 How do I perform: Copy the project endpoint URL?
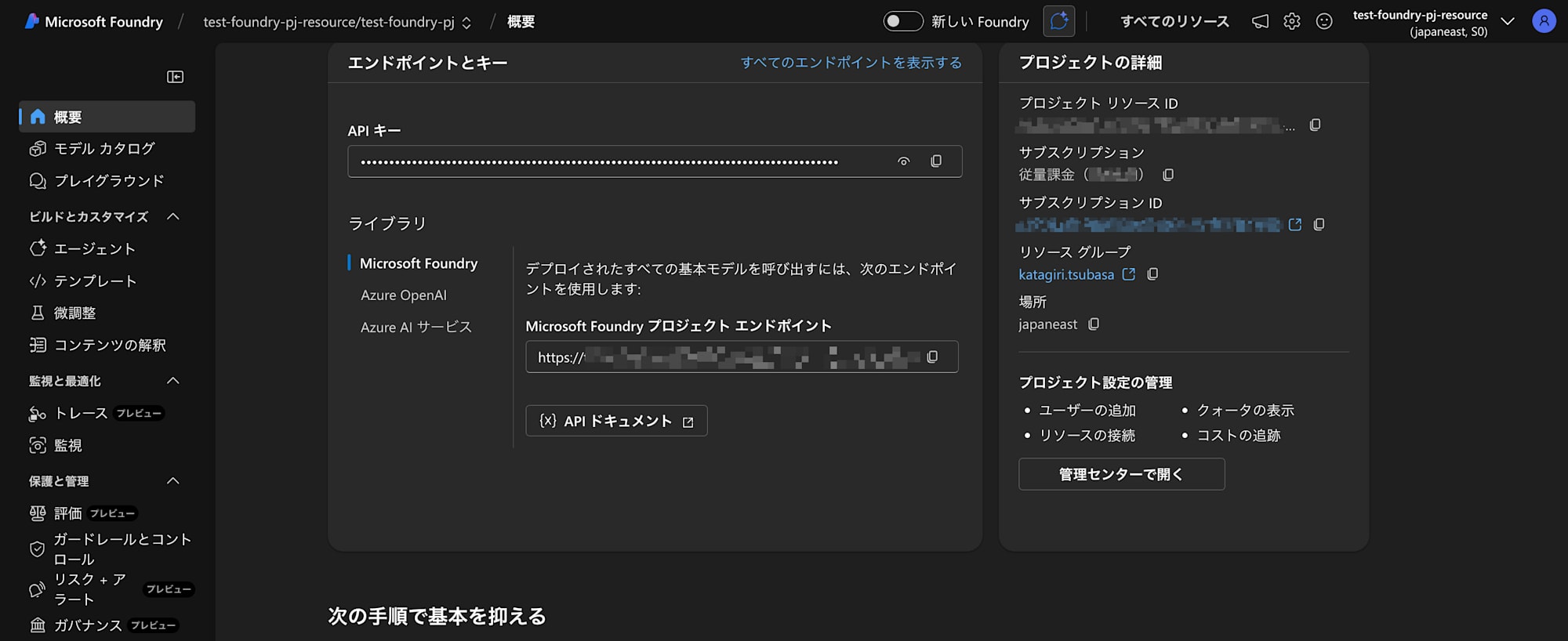click(x=932, y=357)
